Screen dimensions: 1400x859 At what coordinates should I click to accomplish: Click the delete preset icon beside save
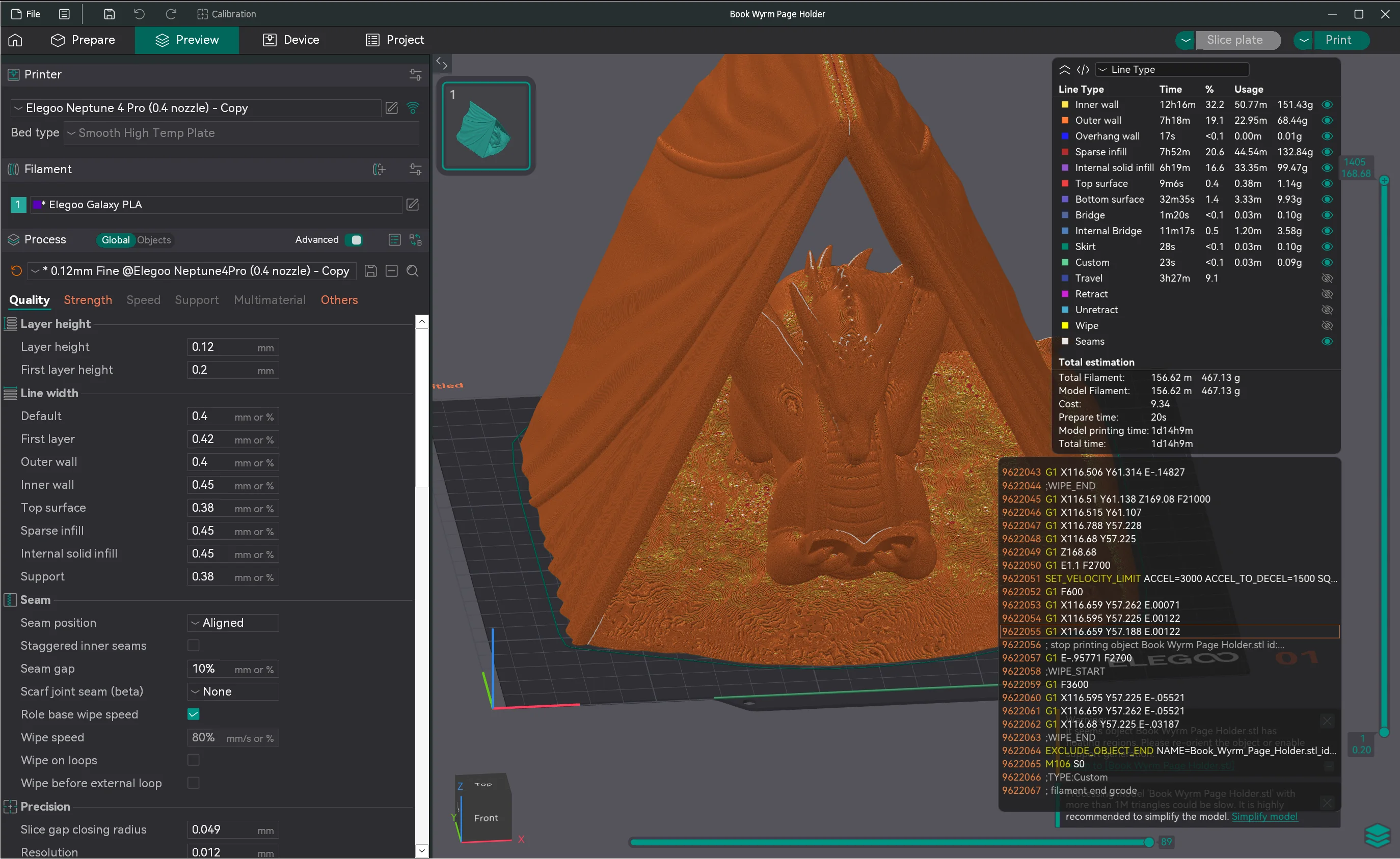tap(392, 271)
